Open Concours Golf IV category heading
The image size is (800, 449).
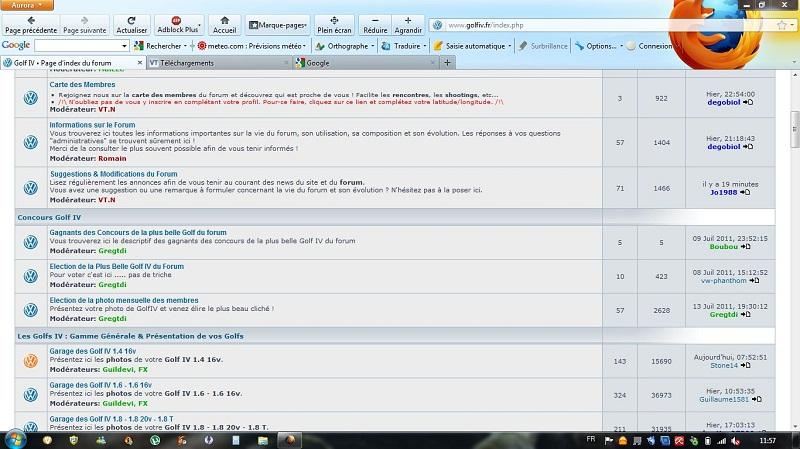49,217
